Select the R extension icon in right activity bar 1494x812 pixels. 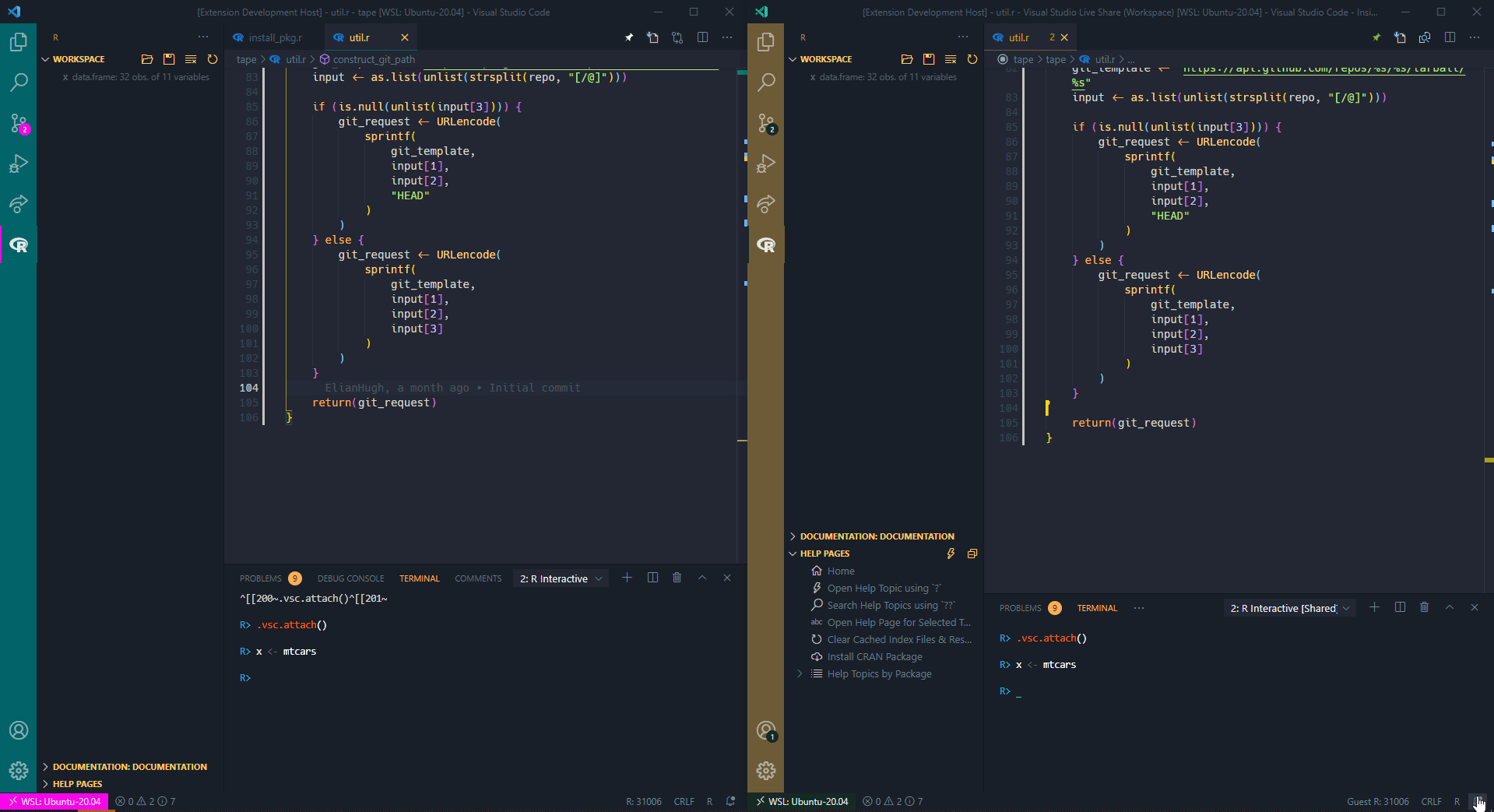[x=766, y=245]
